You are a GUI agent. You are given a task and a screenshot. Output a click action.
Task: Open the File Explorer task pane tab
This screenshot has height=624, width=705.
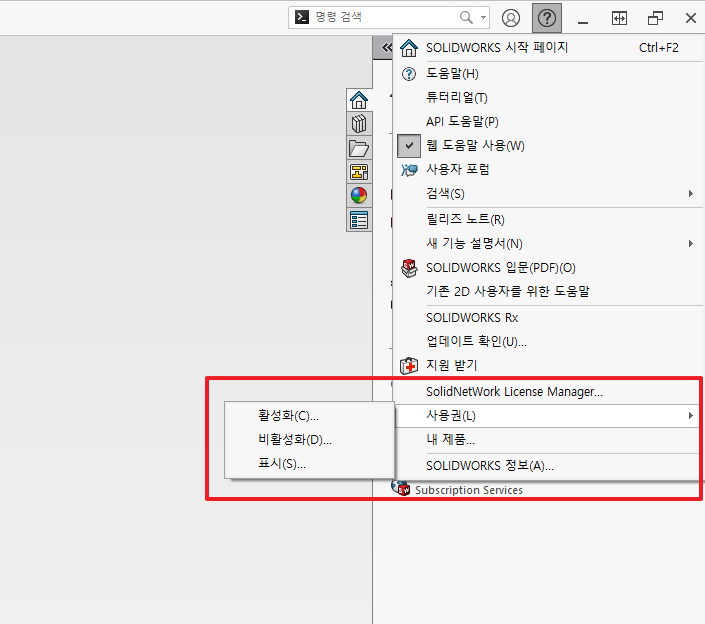(359, 148)
